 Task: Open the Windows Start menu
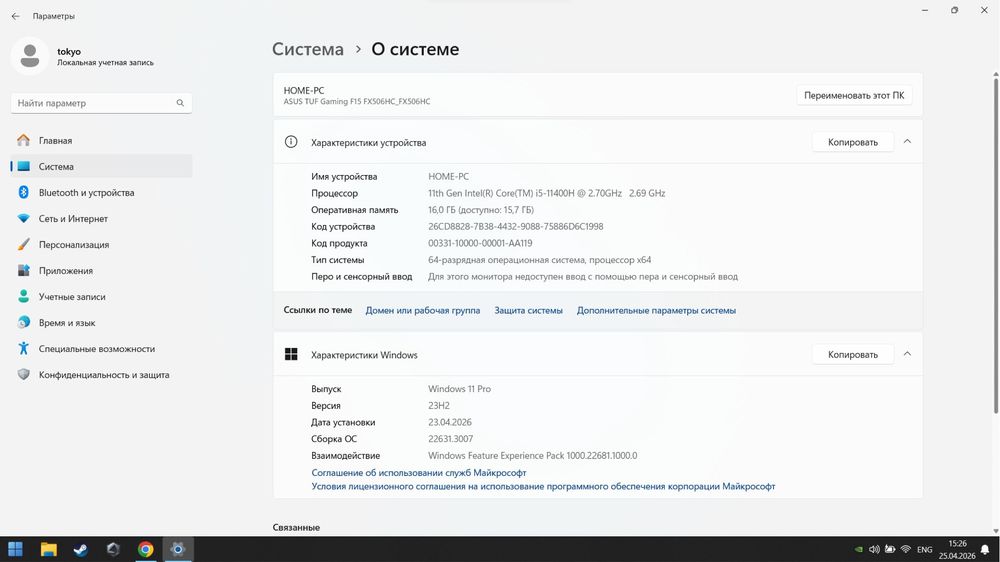click(15, 549)
